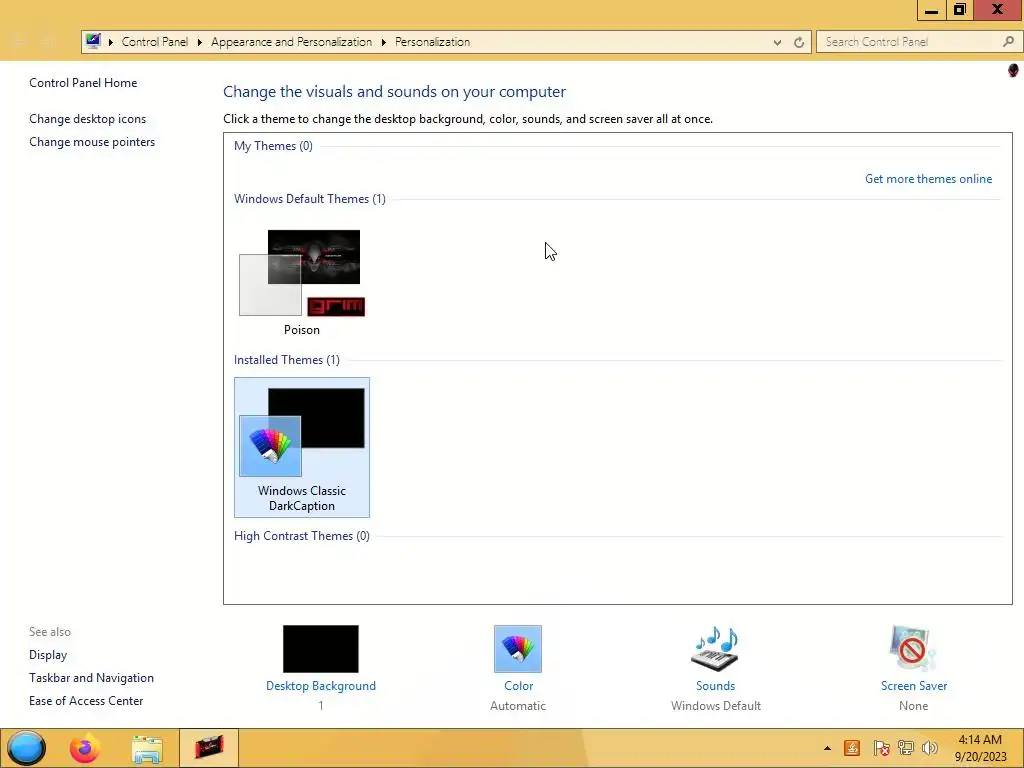This screenshot has width=1024, height=768.
Task: Open the volume speaker tray icon
Action: (x=930, y=748)
